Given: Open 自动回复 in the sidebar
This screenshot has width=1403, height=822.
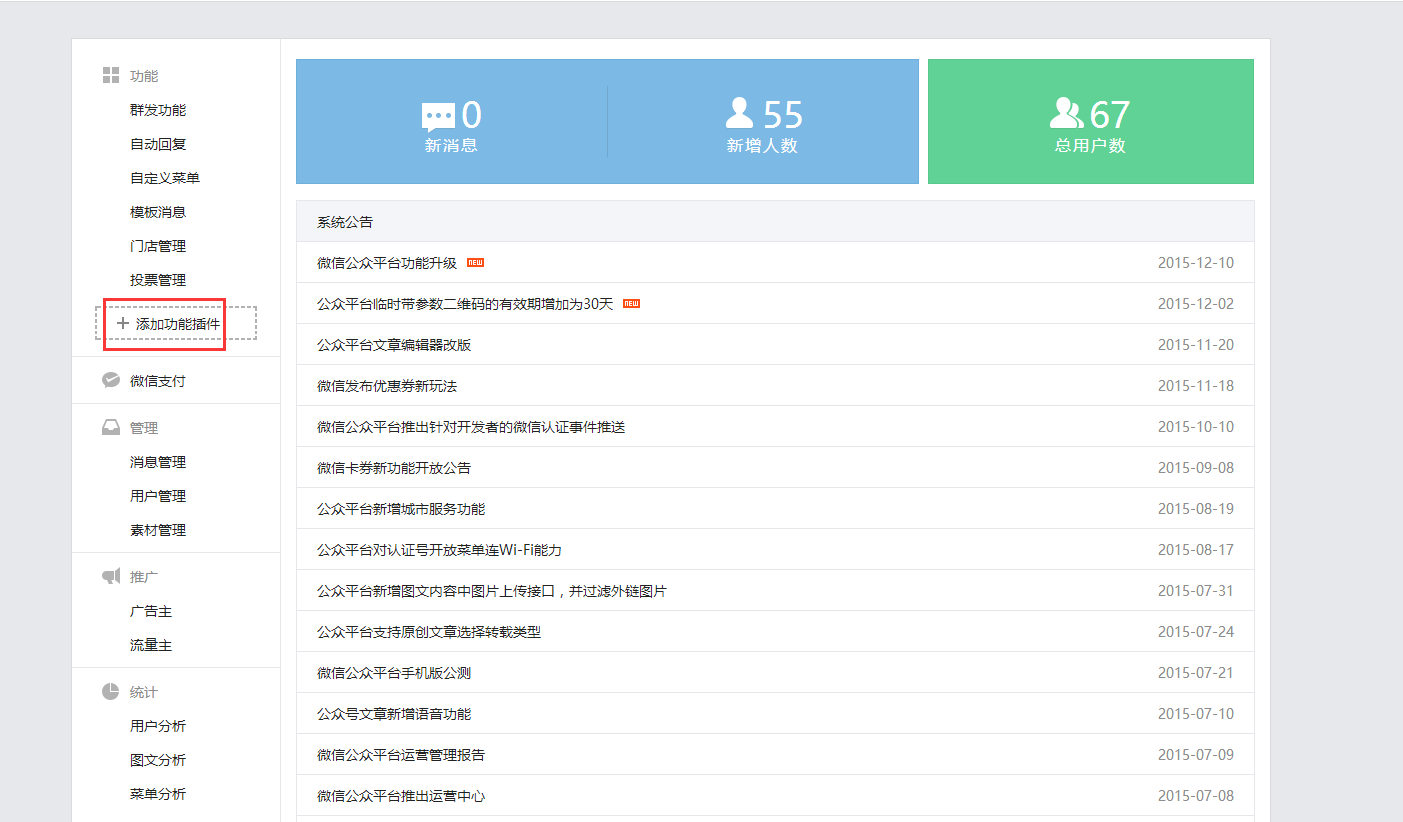Looking at the screenshot, I should [x=158, y=144].
